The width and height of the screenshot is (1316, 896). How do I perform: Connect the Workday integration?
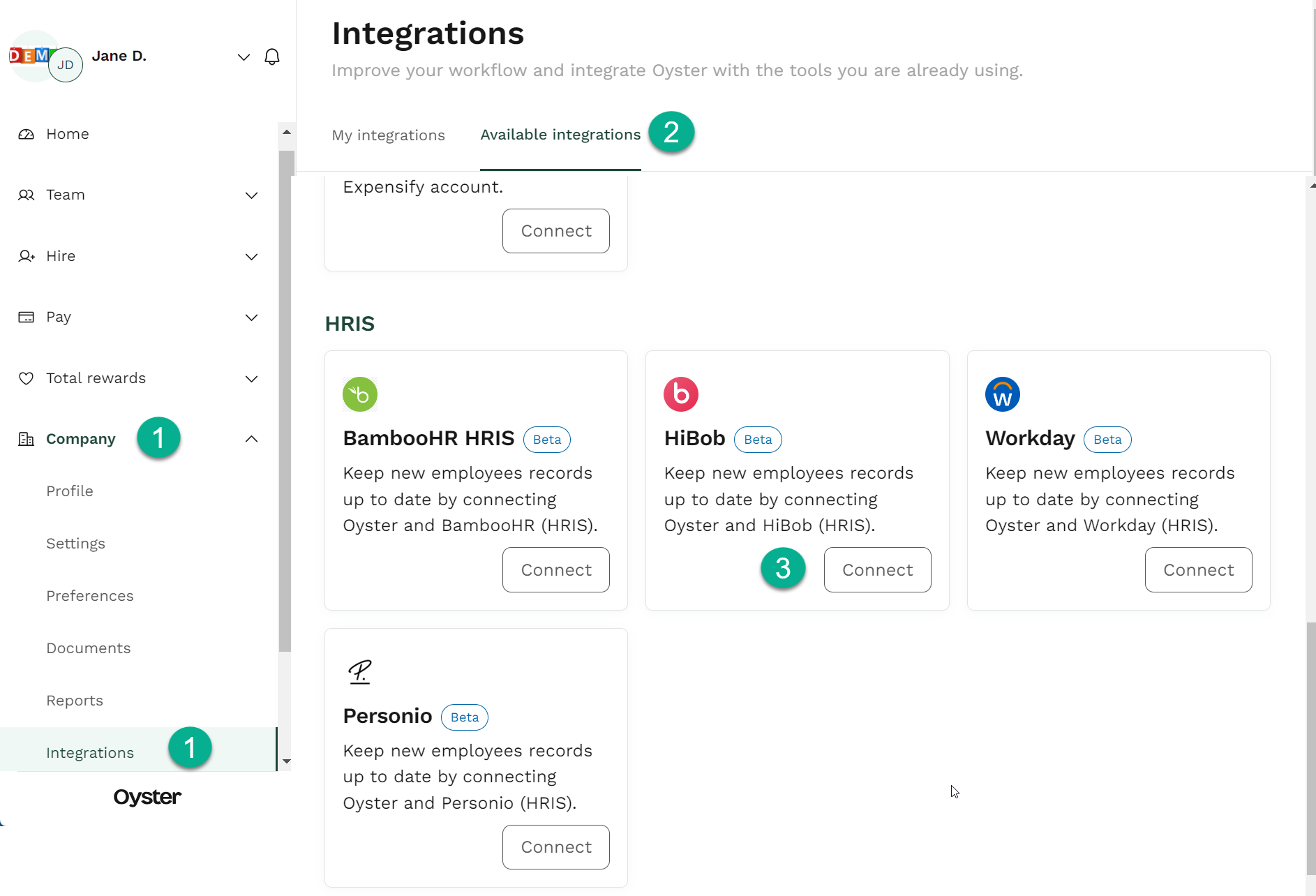pyautogui.click(x=1198, y=570)
